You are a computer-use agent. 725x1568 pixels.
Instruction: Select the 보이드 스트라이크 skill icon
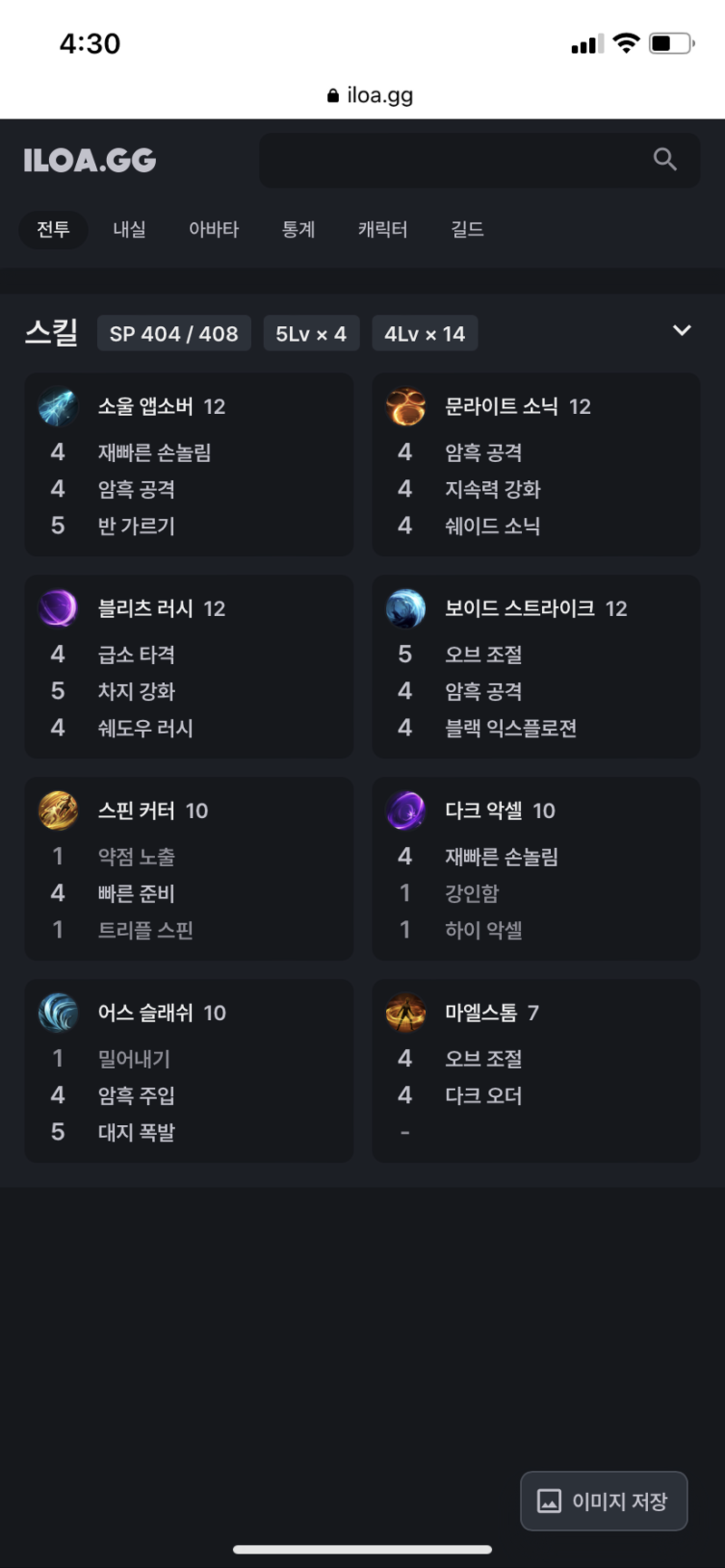click(x=405, y=609)
